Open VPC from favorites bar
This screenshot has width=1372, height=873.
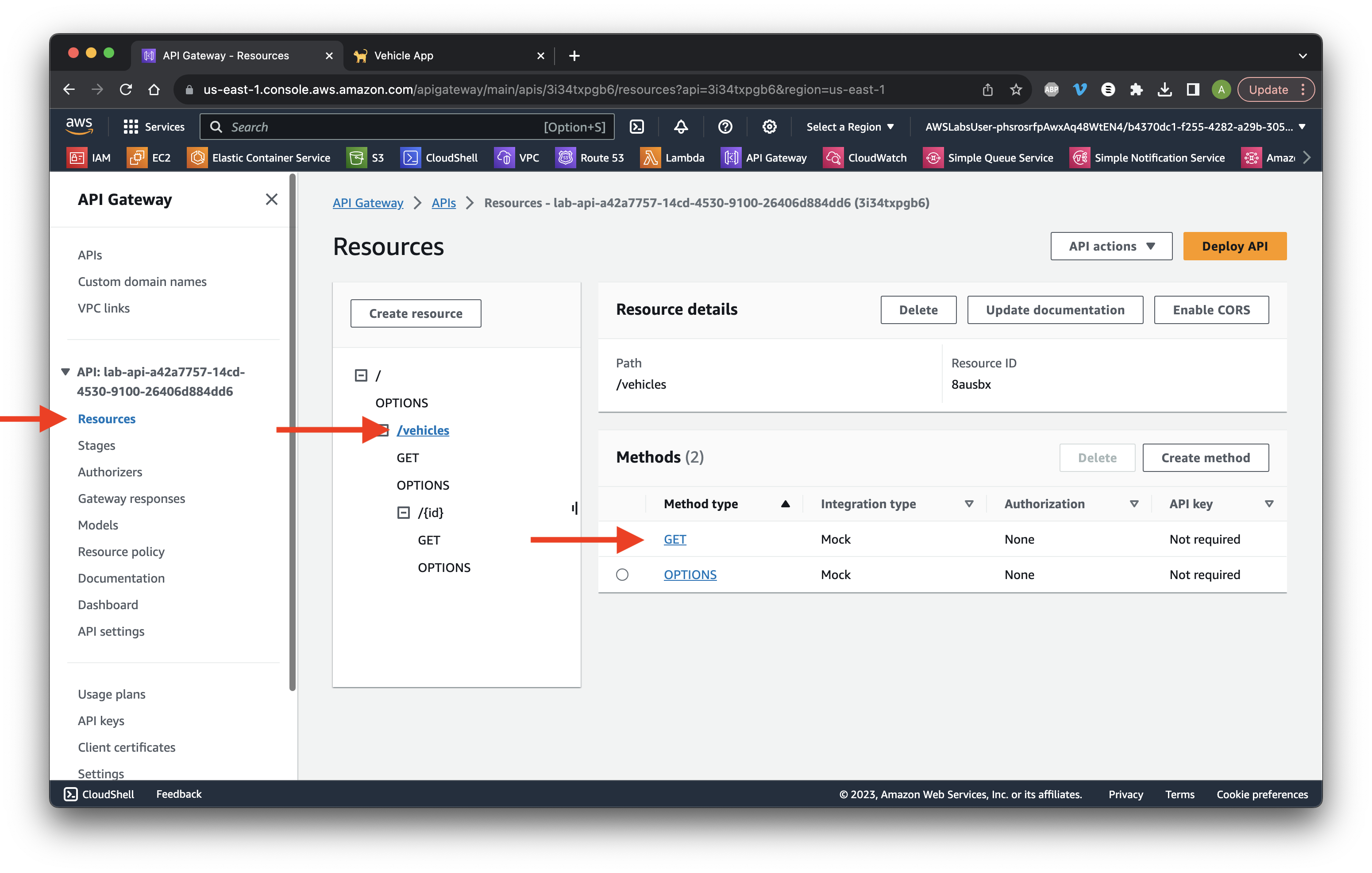517,158
